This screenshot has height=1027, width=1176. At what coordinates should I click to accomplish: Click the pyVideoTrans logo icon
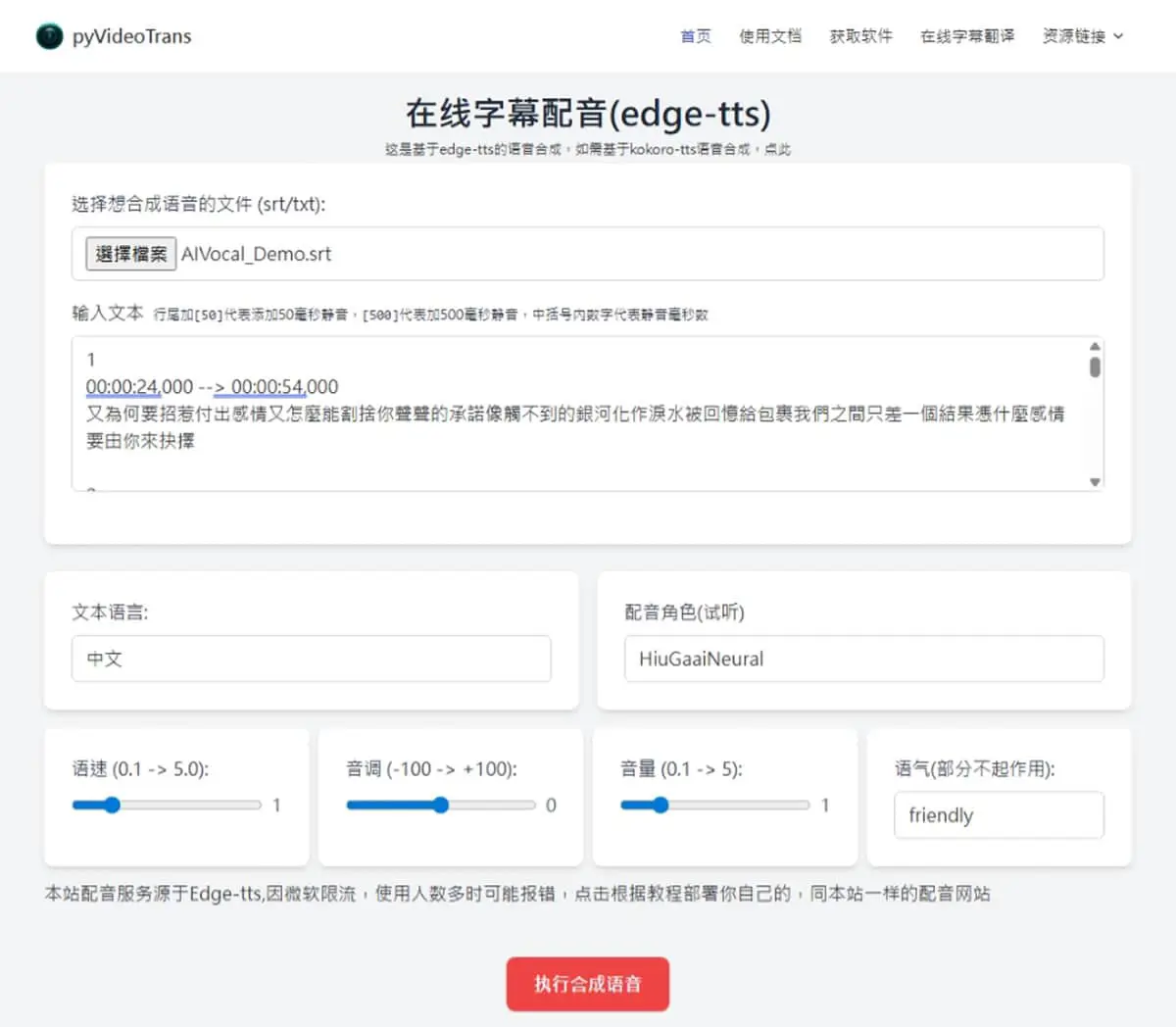coord(49,36)
